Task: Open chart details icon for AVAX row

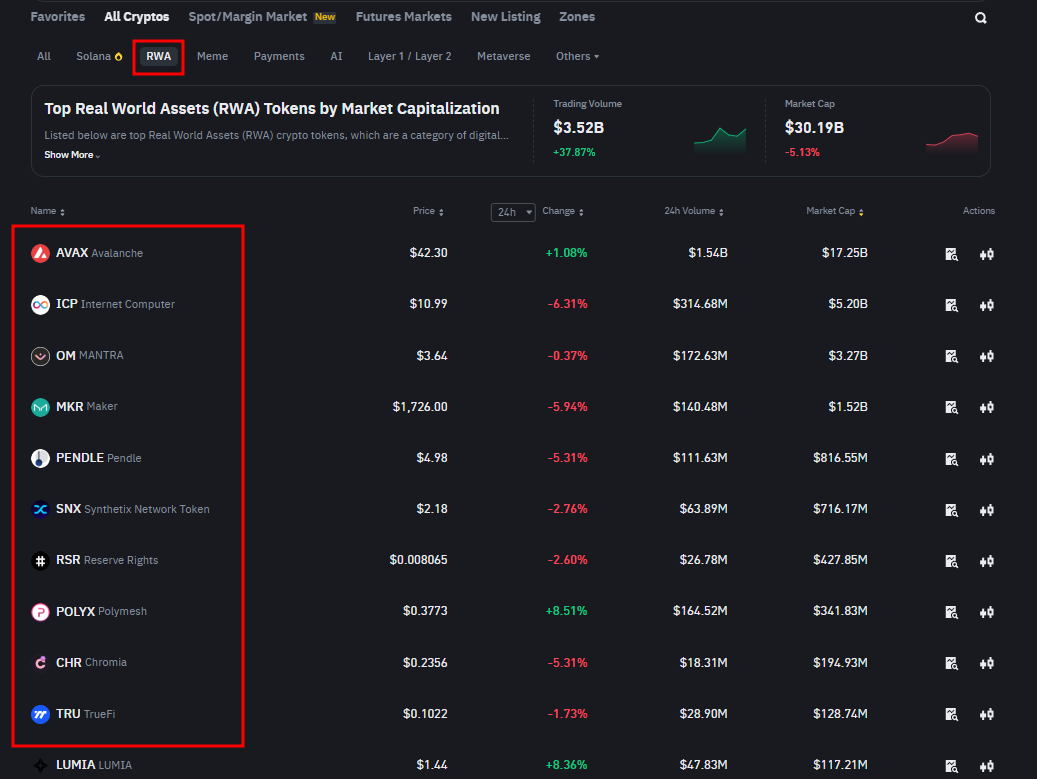Action: click(x=951, y=254)
